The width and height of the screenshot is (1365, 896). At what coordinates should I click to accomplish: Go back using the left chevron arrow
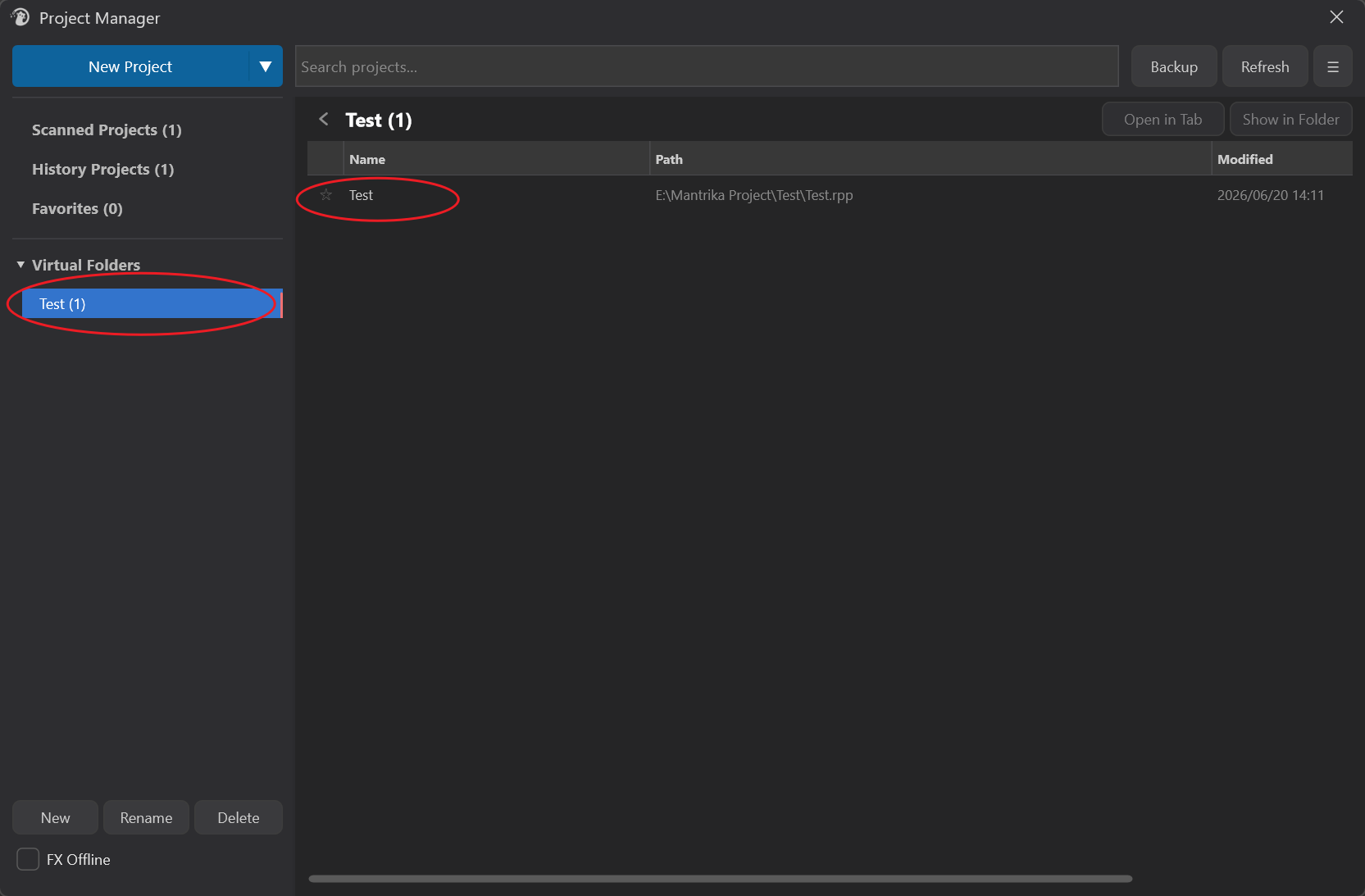(x=324, y=120)
